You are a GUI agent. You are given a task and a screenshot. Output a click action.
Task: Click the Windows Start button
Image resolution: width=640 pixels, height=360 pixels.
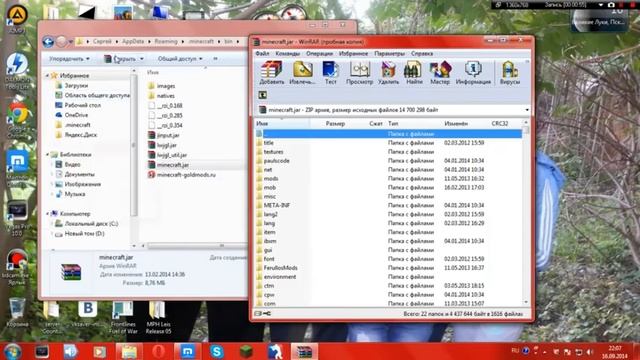[x=13, y=351]
